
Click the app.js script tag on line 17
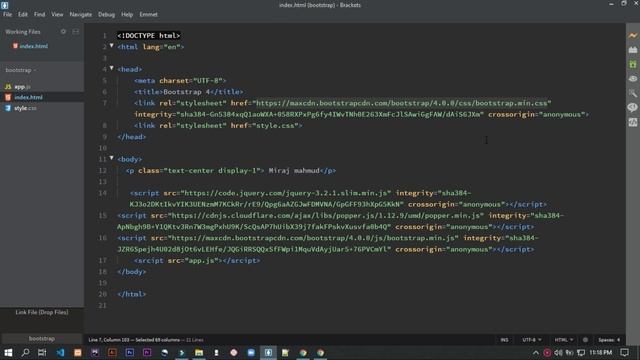click(197, 260)
